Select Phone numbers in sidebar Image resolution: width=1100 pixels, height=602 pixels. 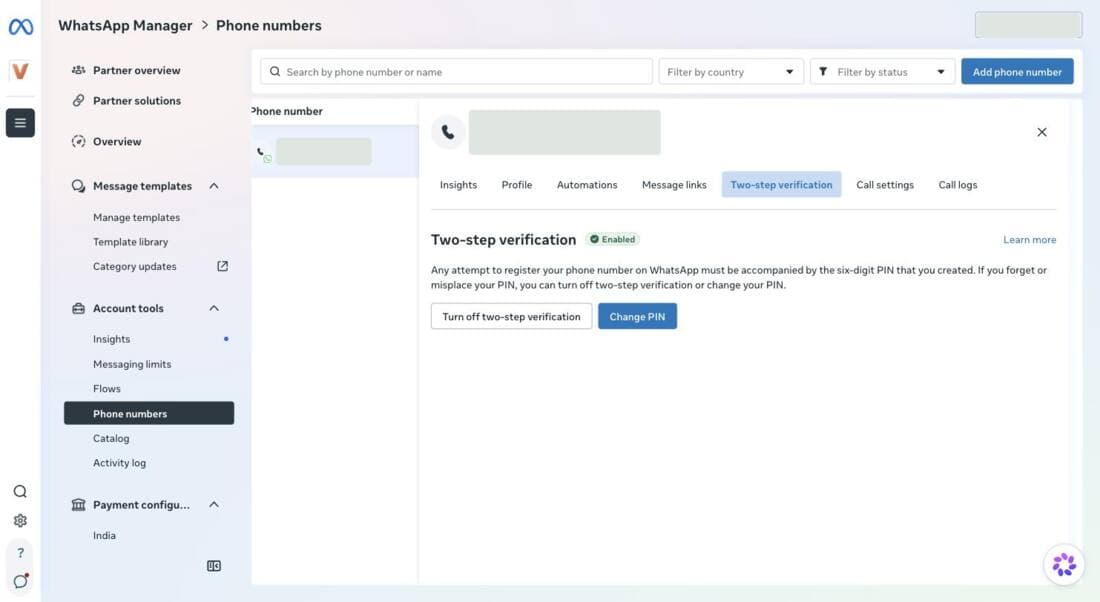[149, 413]
